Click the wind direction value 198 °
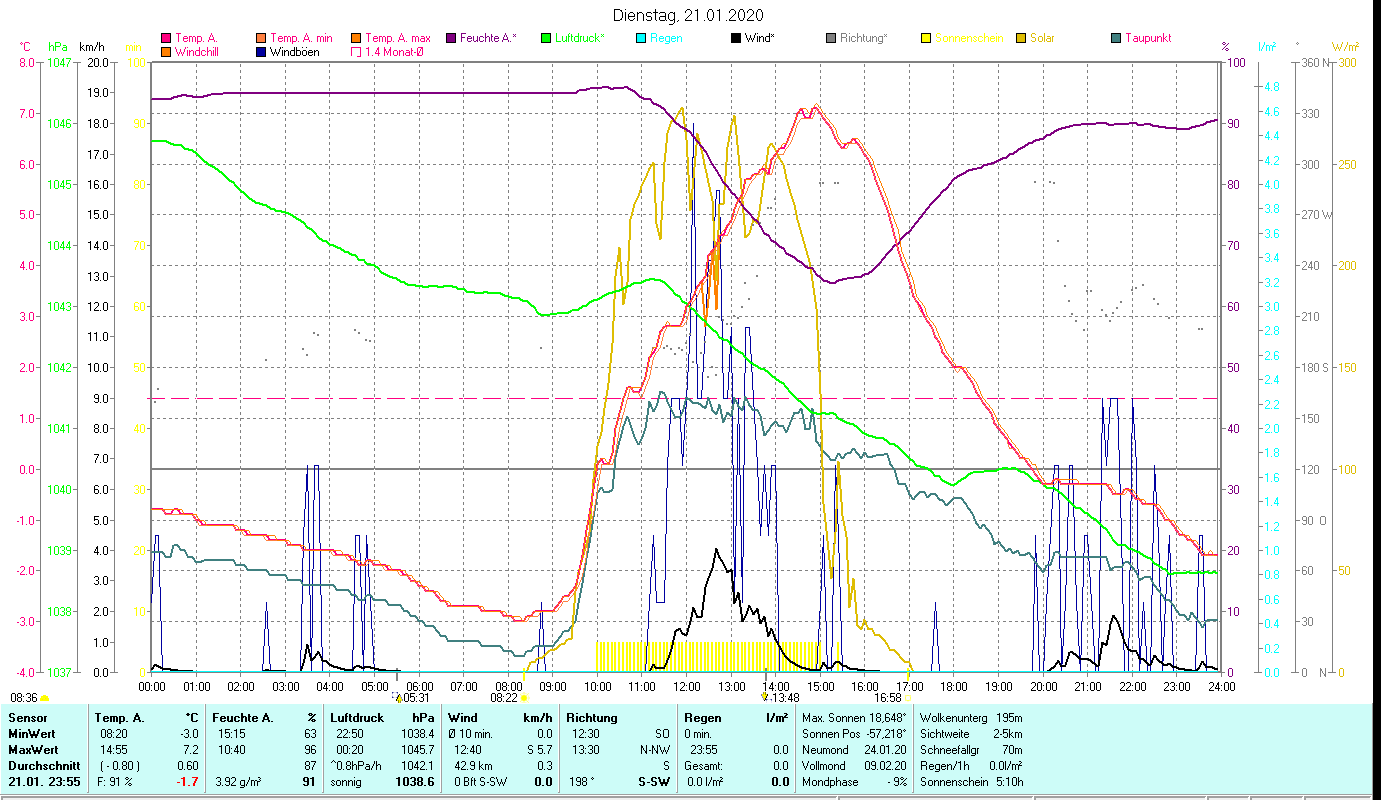This screenshot has width=1381, height=800. (583, 782)
